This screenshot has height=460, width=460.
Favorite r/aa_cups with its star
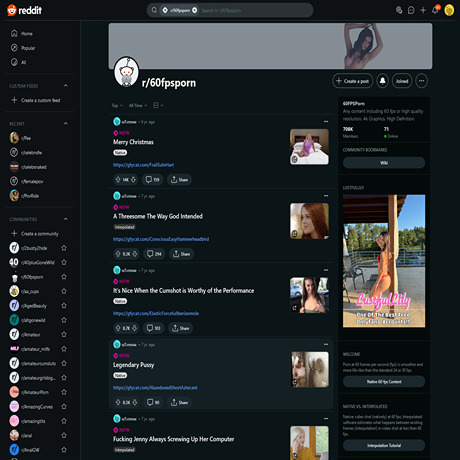pos(64,291)
